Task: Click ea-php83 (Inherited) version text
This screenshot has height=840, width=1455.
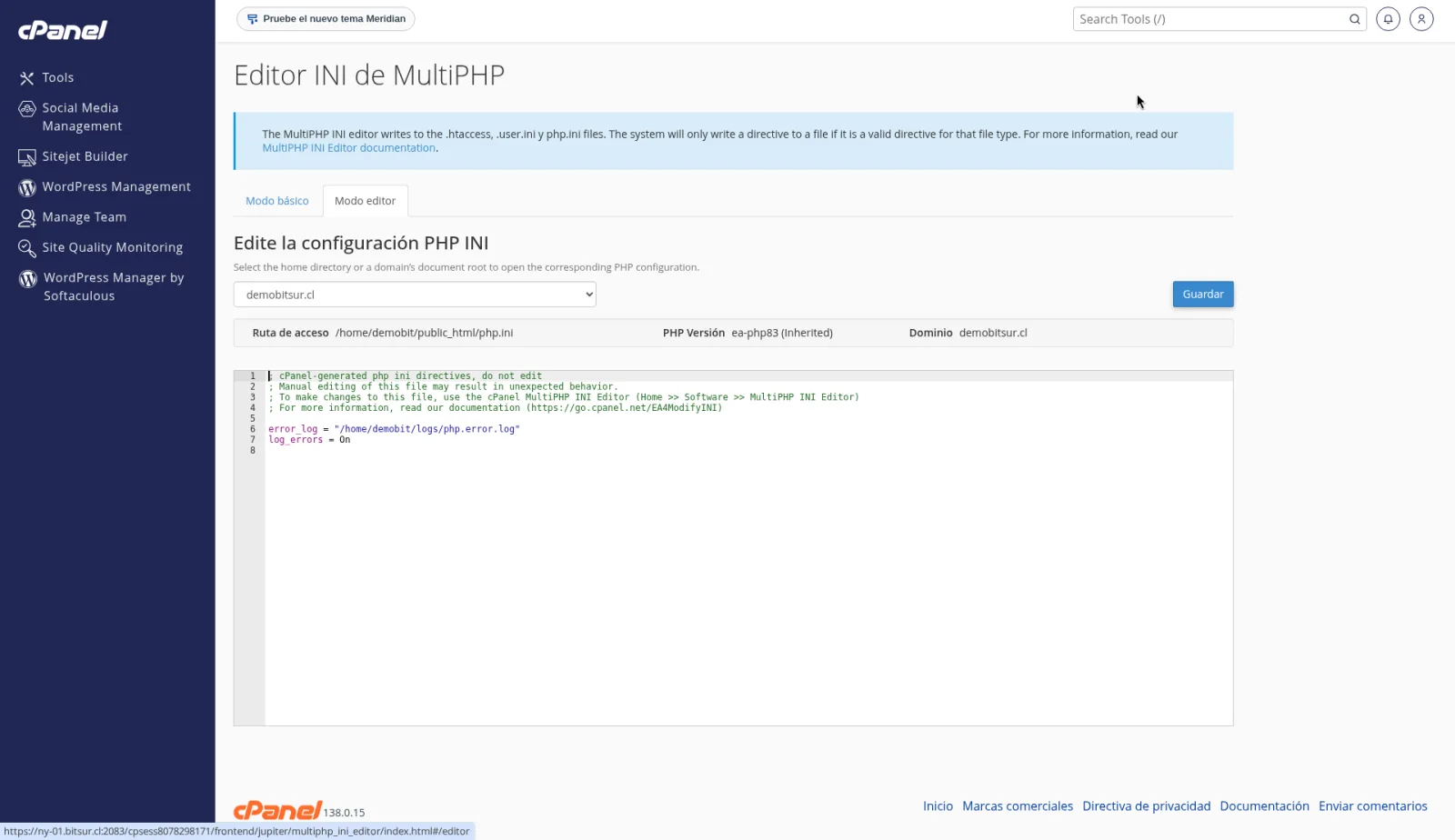Action: point(782,333)
